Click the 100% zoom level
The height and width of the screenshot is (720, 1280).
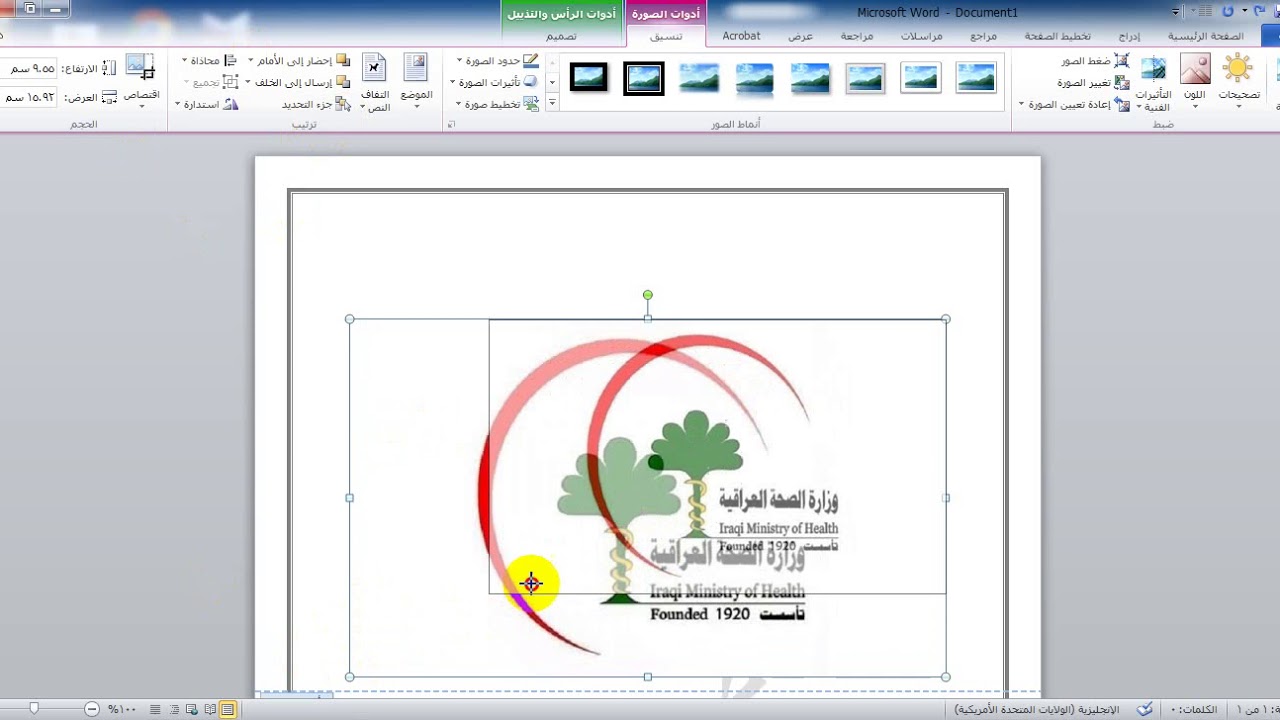(122, 709)
